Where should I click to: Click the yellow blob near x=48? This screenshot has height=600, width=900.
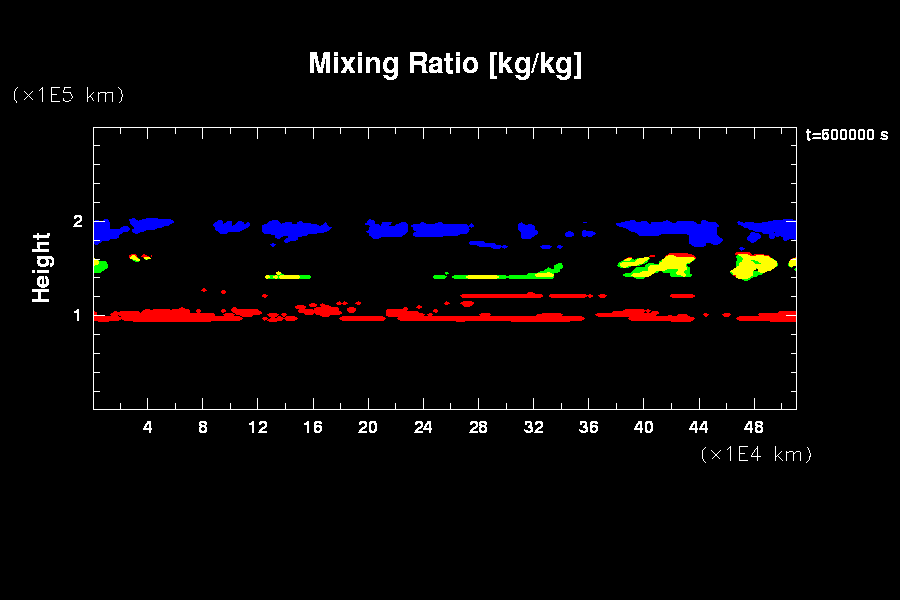tap(755, 266)
